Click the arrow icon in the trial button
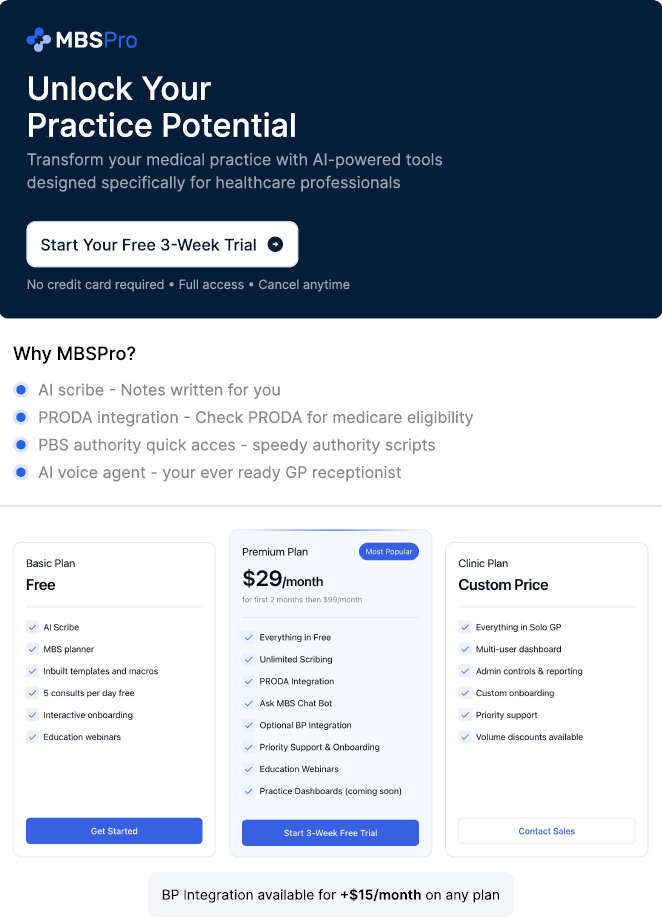This screenshot has height=921, width=662. tap(275, 245)
